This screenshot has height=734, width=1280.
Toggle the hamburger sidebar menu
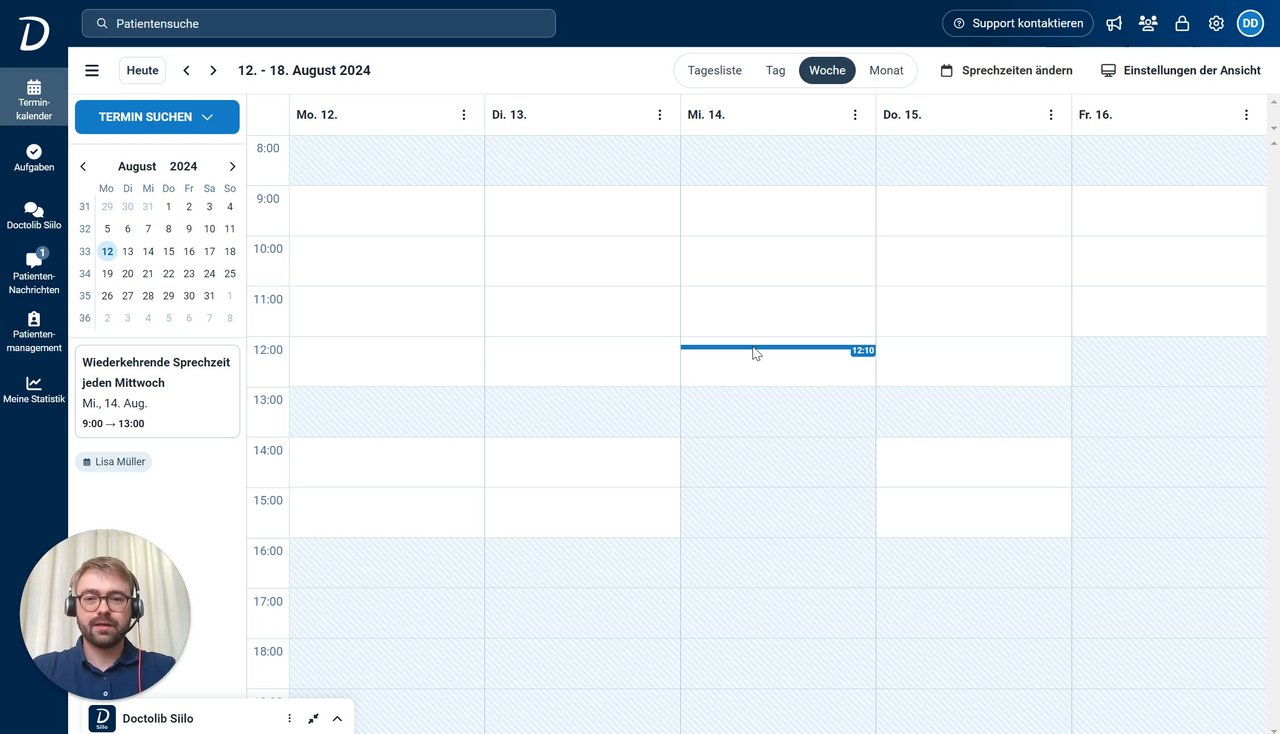(92, 70)
